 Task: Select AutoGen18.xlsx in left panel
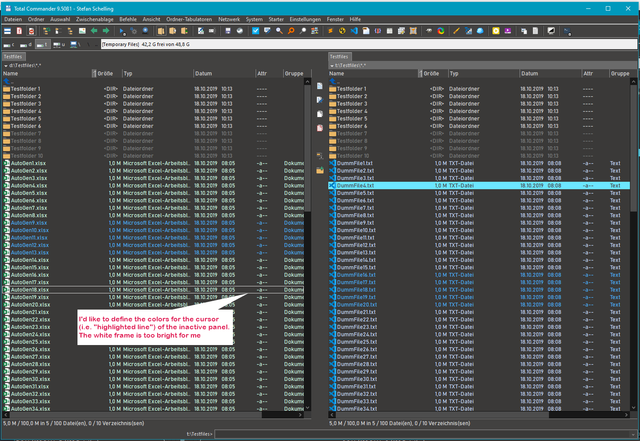(x=153, y=290)
